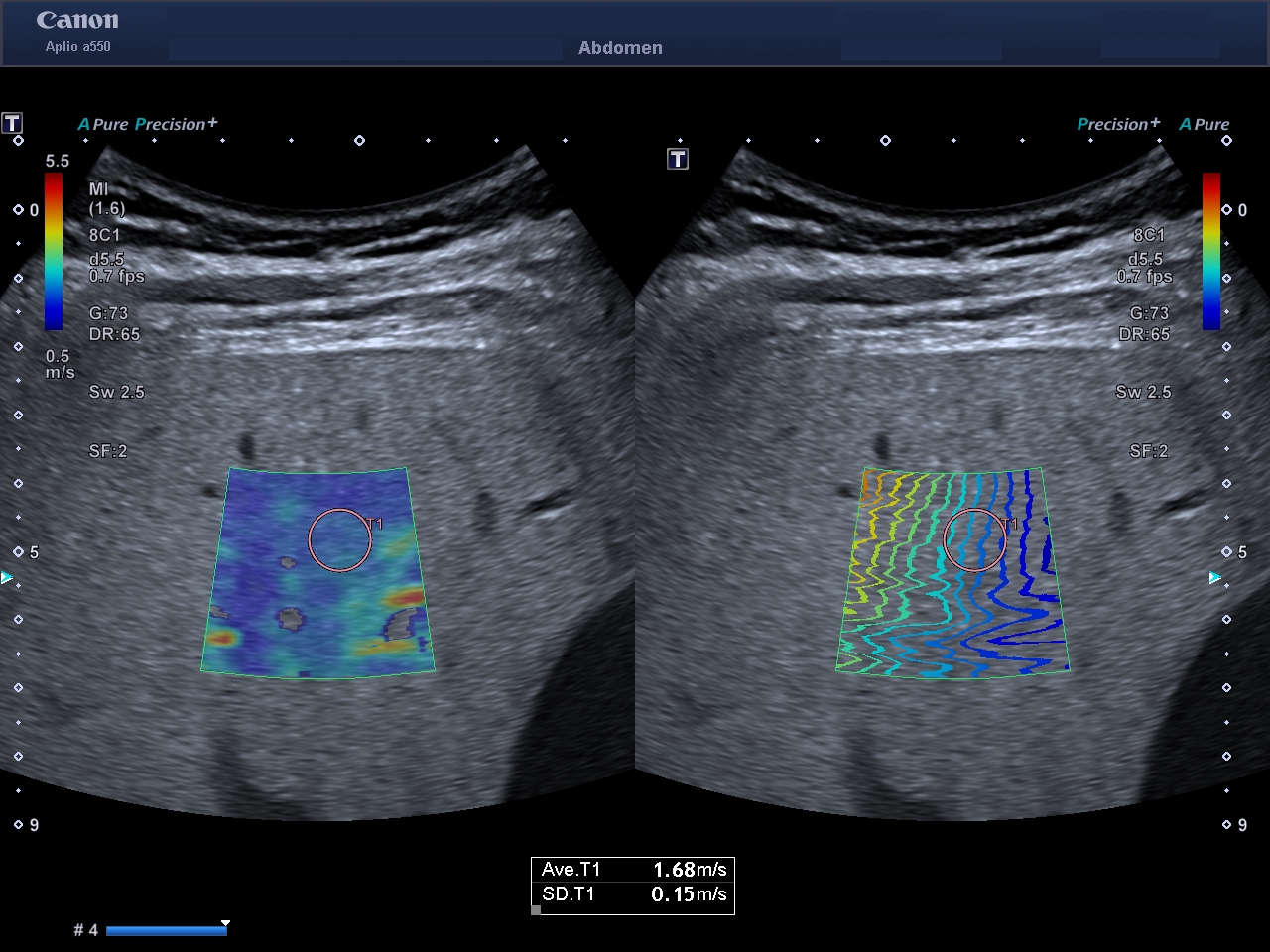Select the T1 circular ROI on propagation map

[x=975, y=540]
